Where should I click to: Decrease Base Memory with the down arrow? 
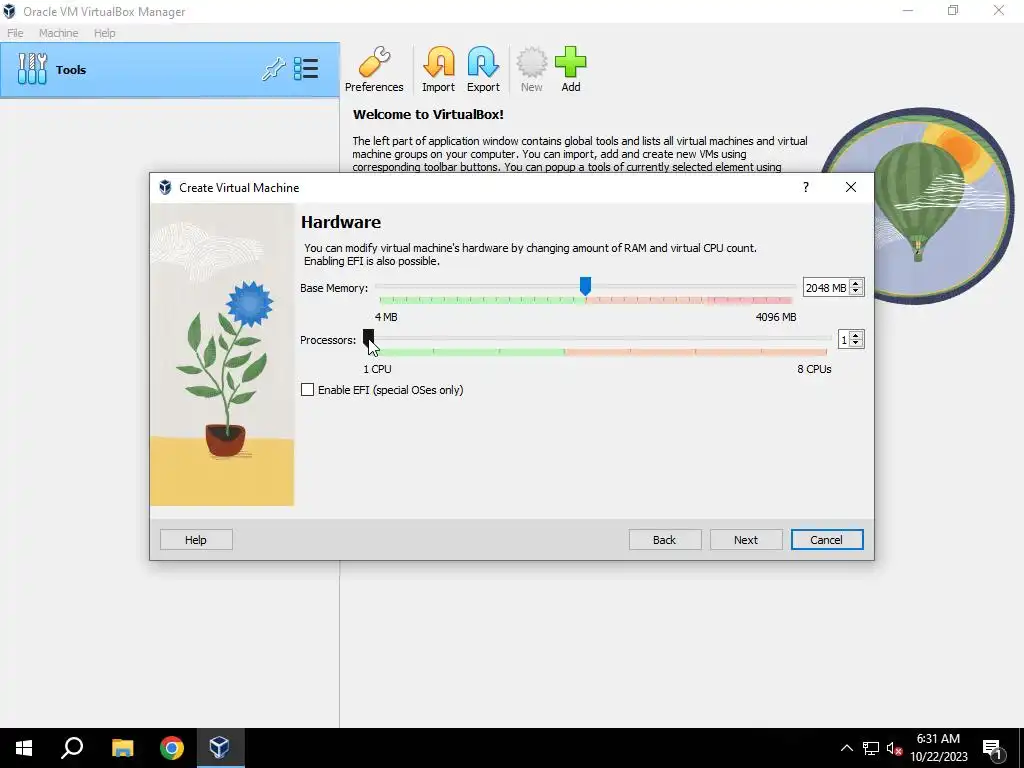(856, 291)
